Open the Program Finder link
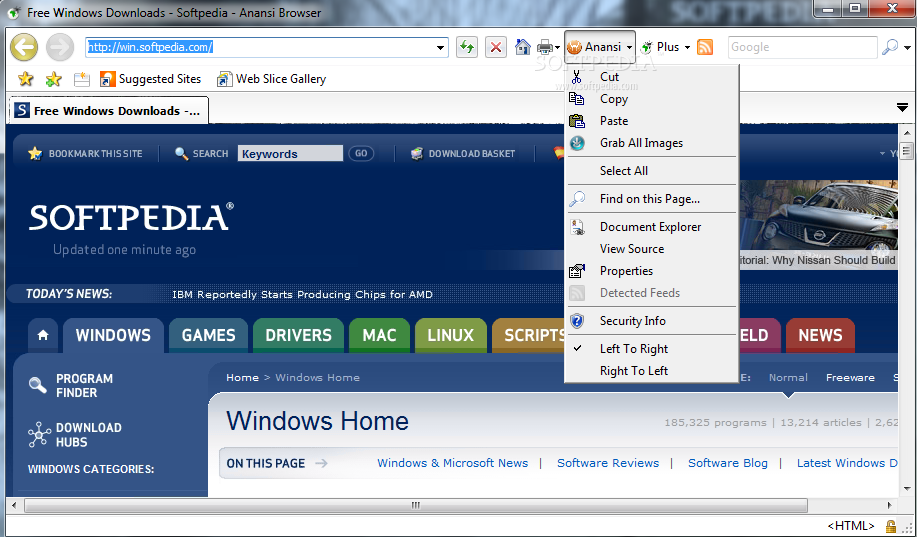The height and width of the screenshot is (537, 917). pos(71,385)
